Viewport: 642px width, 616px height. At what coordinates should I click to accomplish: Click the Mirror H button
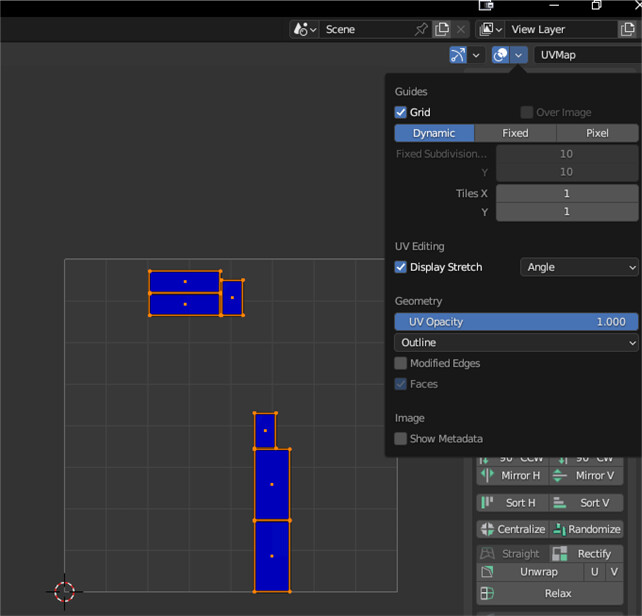513,476
